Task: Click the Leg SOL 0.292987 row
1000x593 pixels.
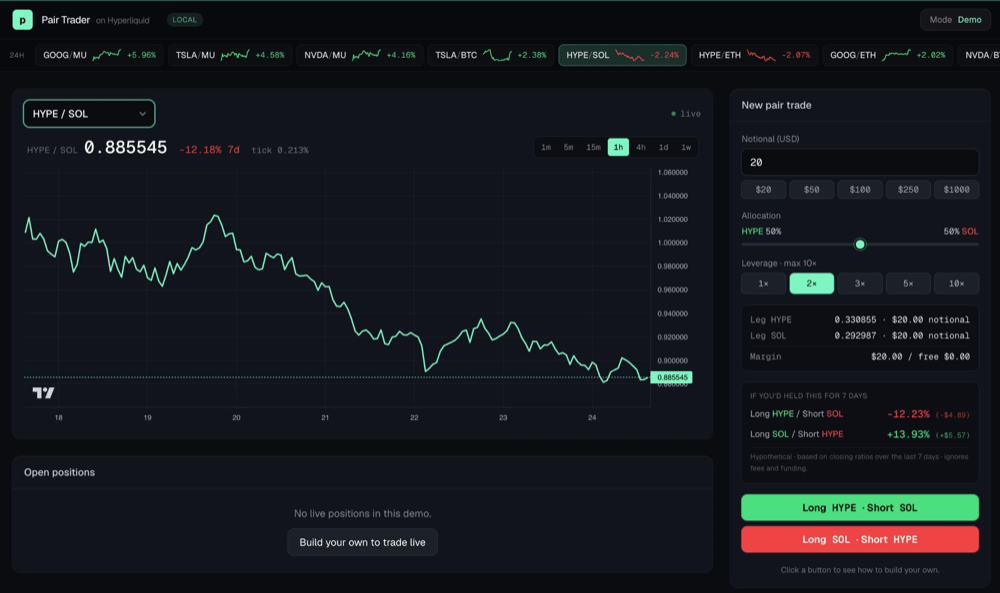Action: point(860,335)
